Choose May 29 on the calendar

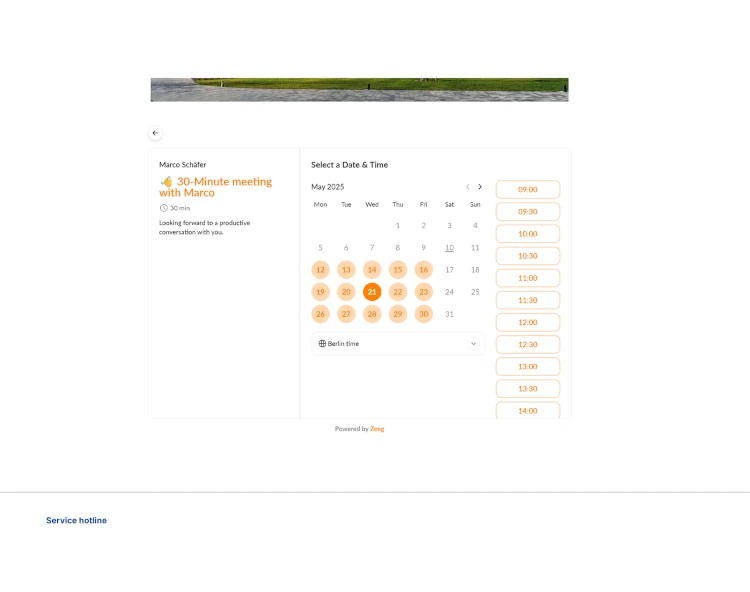click(x=398, y=314)
